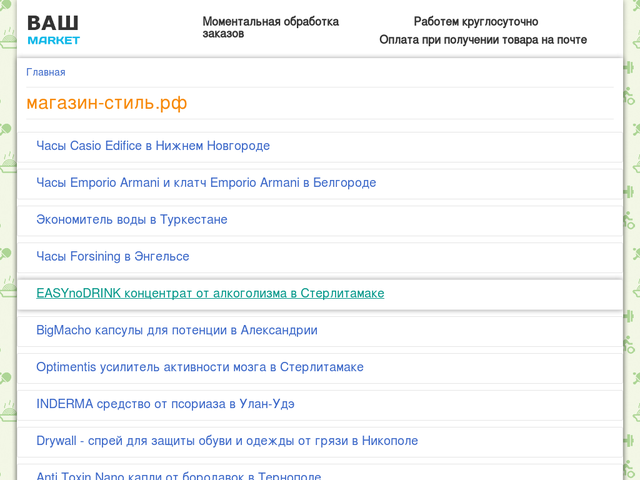
Task: Open Часы Forsining в Энгельсе link
Action: pos(113,256)
